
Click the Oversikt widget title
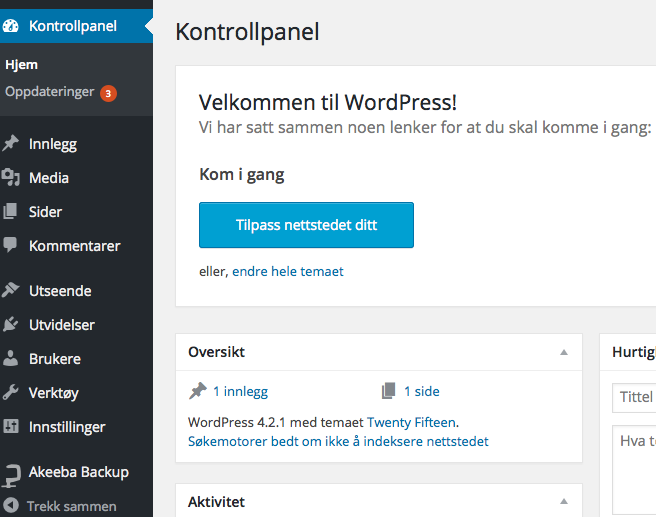pos(216,352)
